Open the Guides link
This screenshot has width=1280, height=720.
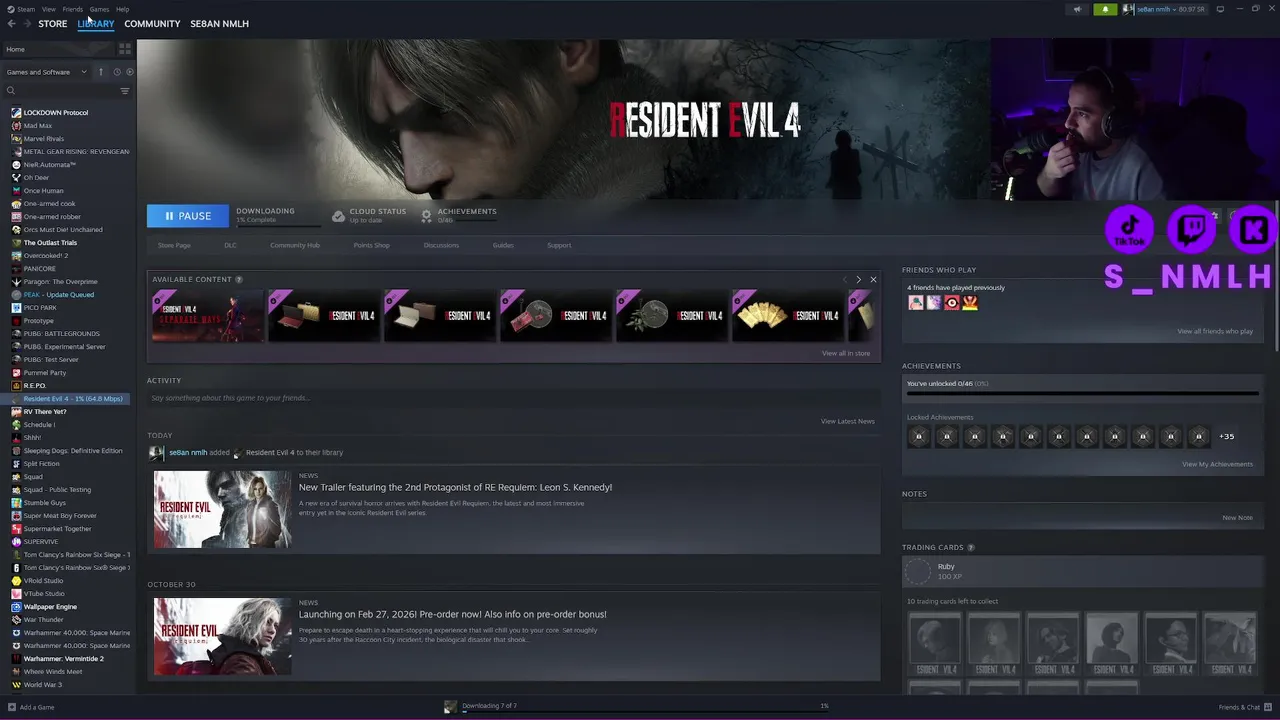[x=503, y=245]
